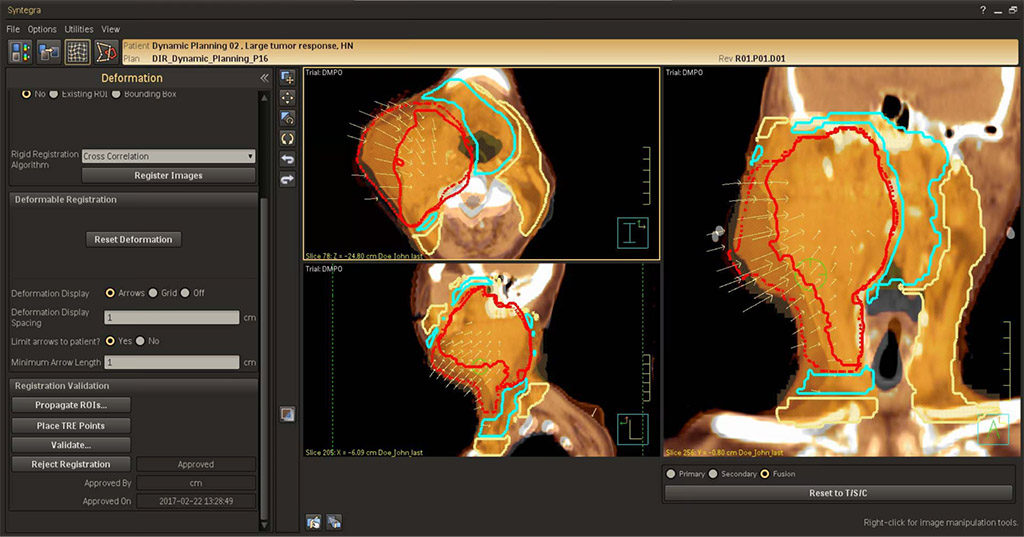Click the panel scrollbar down arrow
The height and width of the screenshot is (537, 1024).
pos(264,525)
